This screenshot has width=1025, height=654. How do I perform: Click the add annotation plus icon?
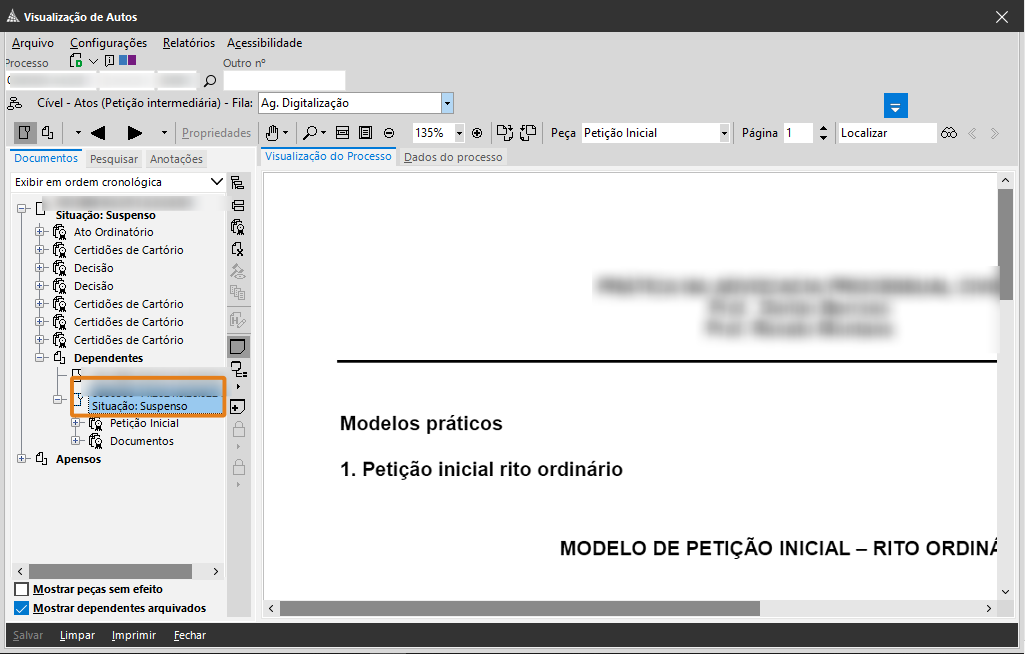tap(238, 407)
